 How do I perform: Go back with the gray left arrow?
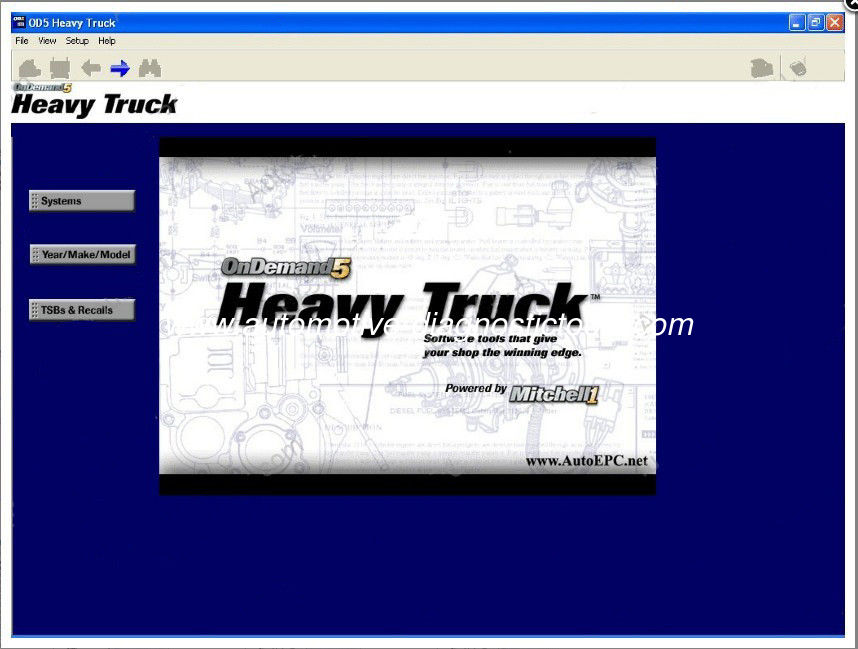pos(91,68)
